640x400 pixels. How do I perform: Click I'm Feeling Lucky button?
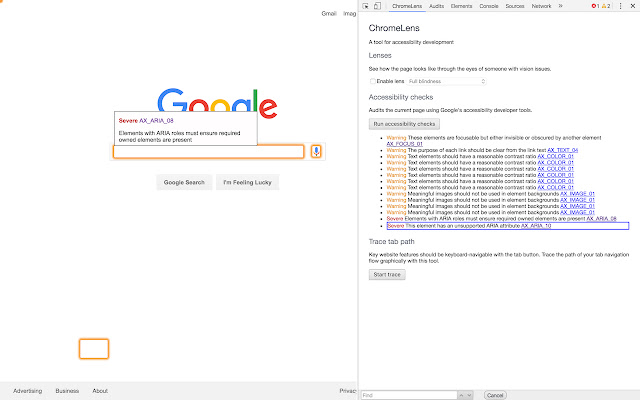pos(247,182)
